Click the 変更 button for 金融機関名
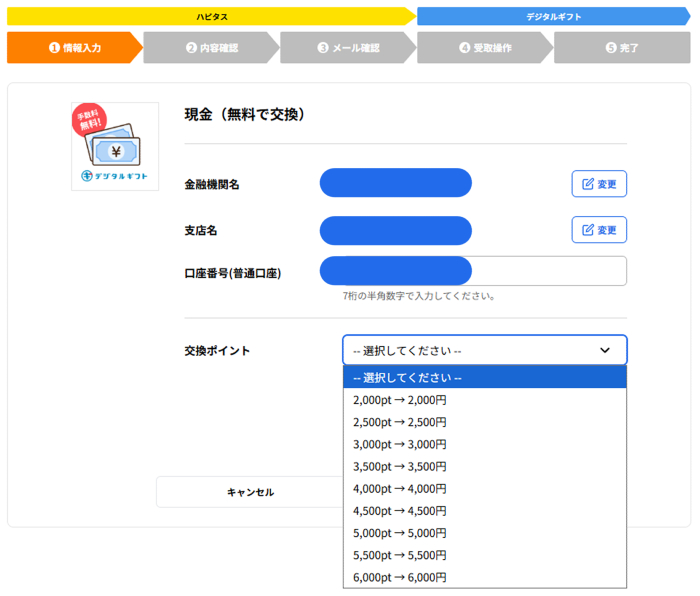Viewport: 700px width, 596px height. [599, 184]
